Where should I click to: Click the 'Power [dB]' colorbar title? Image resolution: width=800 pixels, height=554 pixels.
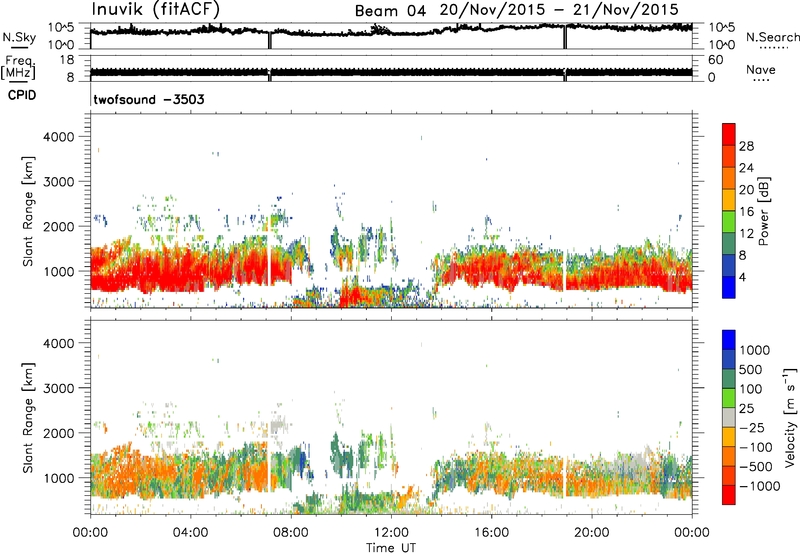(763, 211)
